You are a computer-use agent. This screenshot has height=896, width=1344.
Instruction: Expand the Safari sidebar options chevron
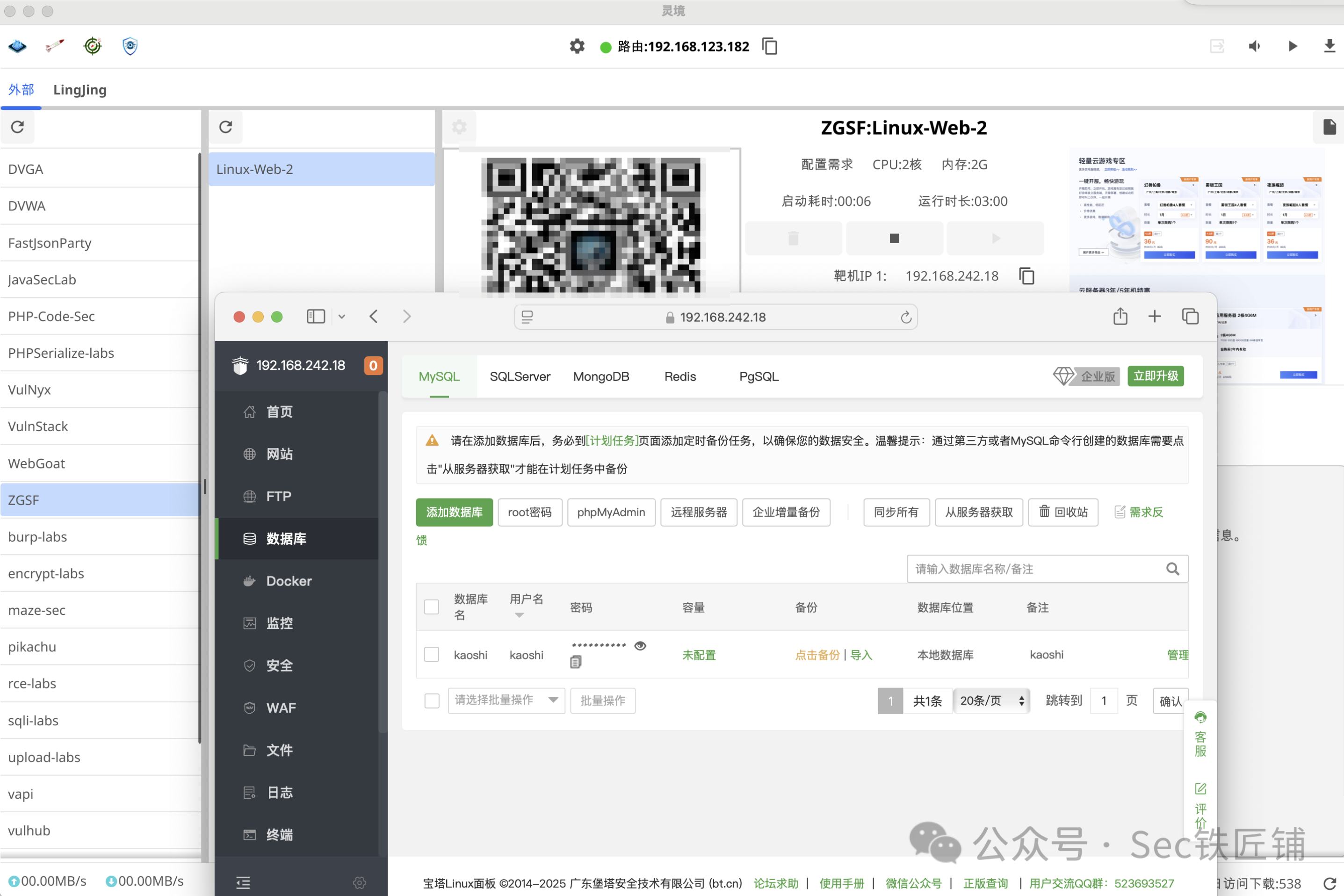pyautogui.click(x=342, y=317)
